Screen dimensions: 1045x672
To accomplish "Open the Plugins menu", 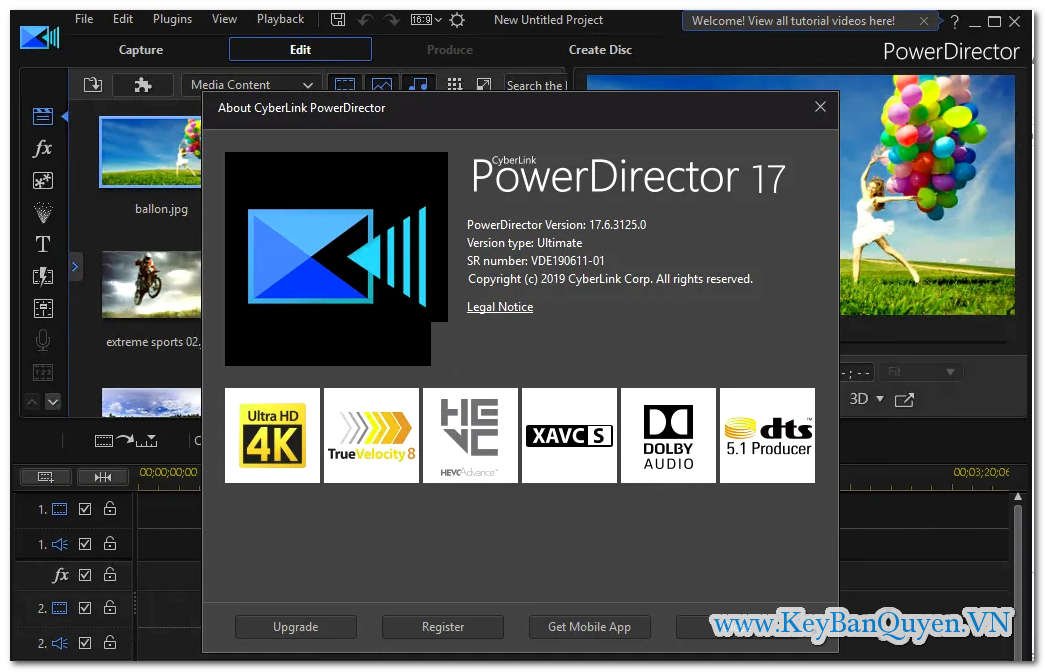I will [172, 19].
